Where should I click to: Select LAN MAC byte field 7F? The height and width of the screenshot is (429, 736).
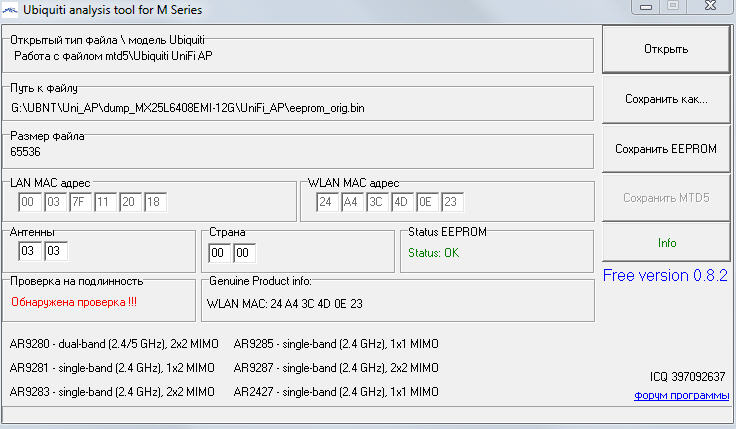pyautogui.click(x=80, y=202)
